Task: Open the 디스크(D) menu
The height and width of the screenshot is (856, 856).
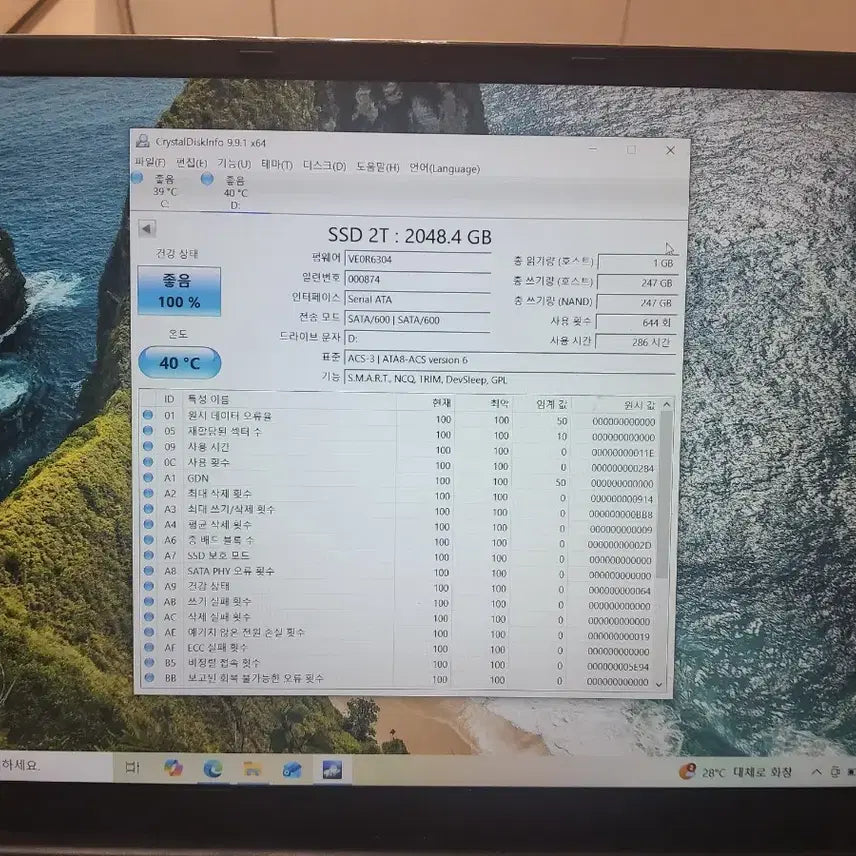Action: pos(324,166)
